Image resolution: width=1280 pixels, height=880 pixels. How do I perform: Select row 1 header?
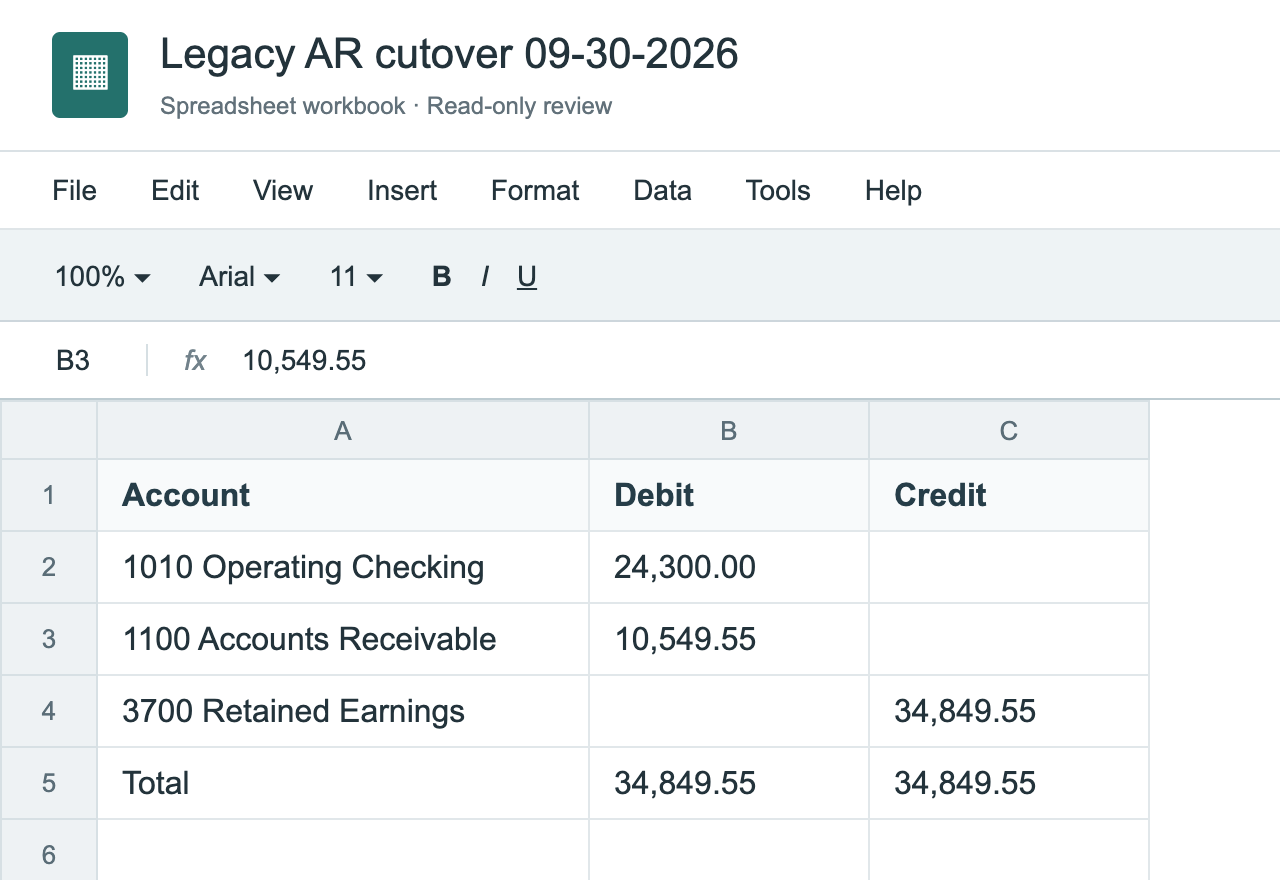click(x=49, y=495)
